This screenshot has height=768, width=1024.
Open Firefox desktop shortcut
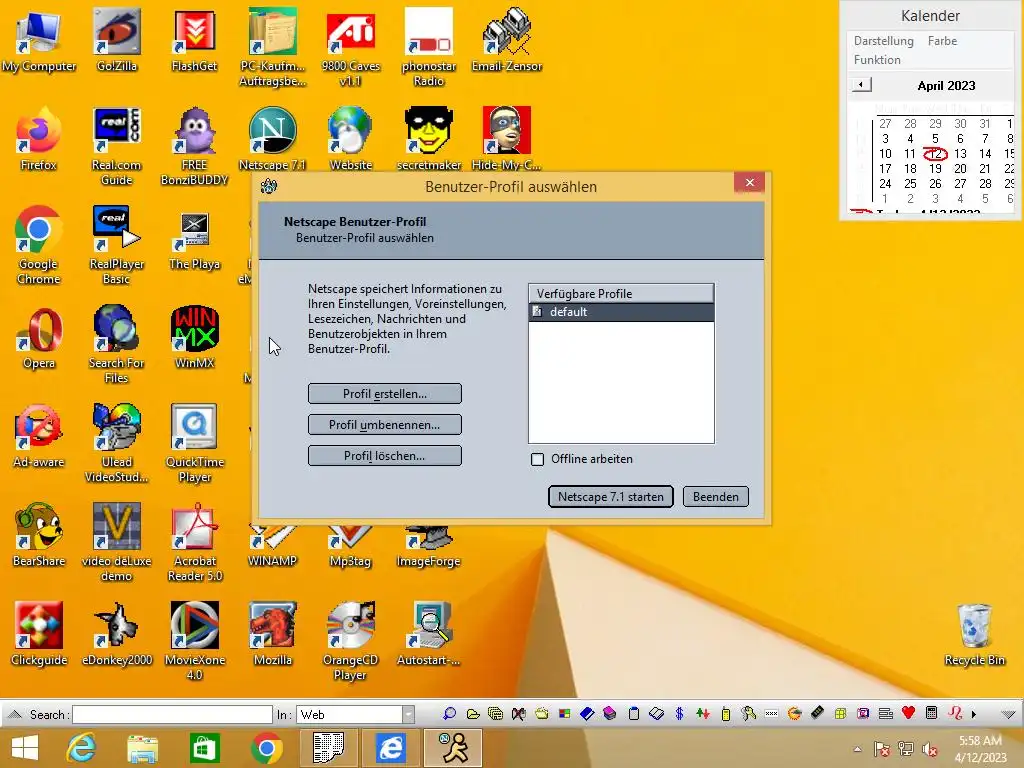click(39, 139)
